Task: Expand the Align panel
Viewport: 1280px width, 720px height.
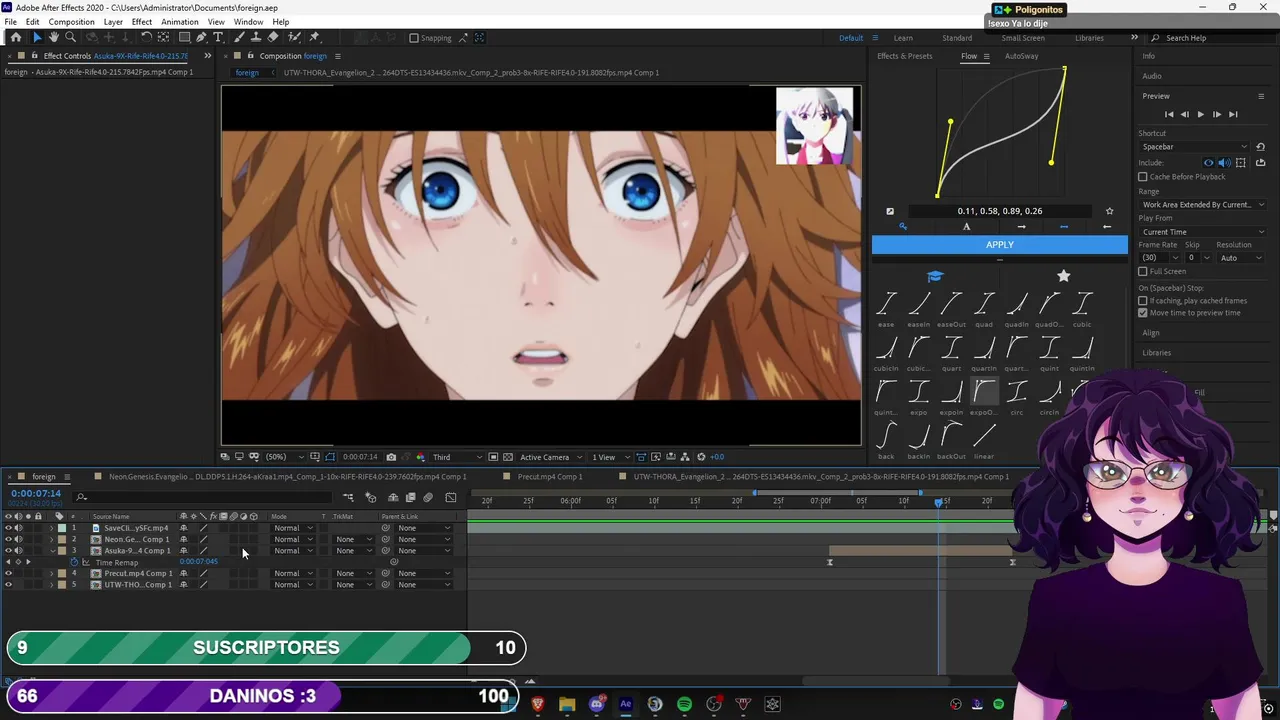Action: (x=1151, y=333)
